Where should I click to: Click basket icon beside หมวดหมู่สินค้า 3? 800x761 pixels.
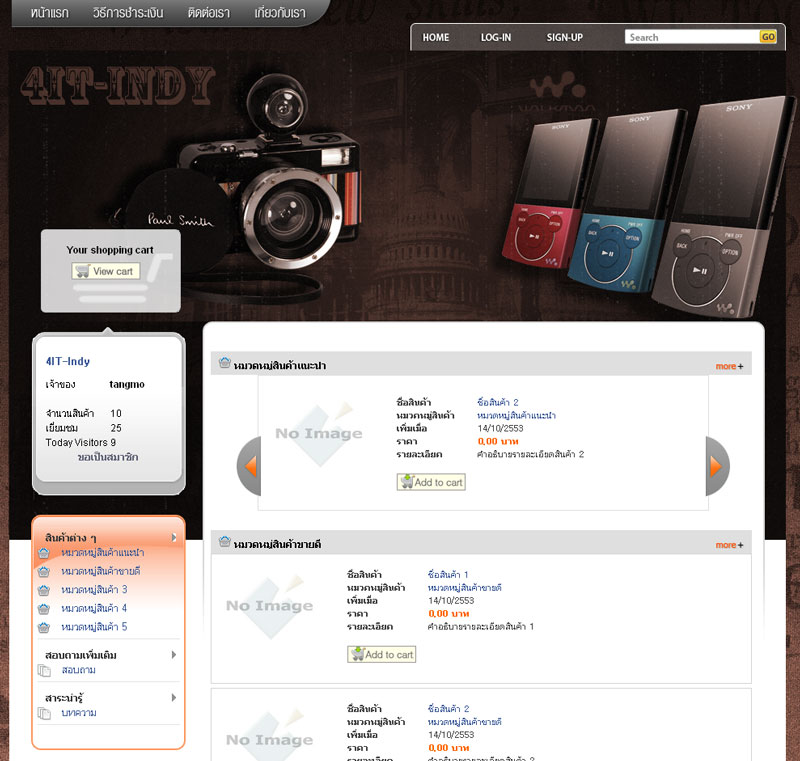point(44,590)
